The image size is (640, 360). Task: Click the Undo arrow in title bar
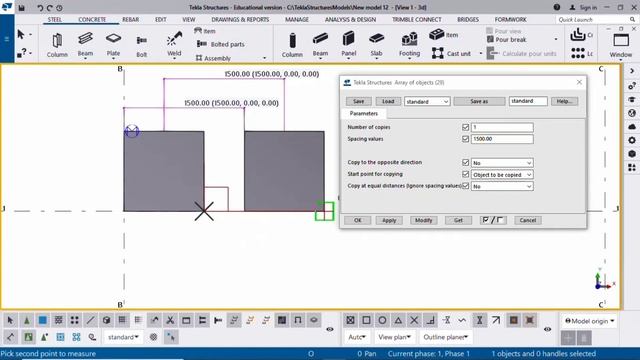pos(40,7)
